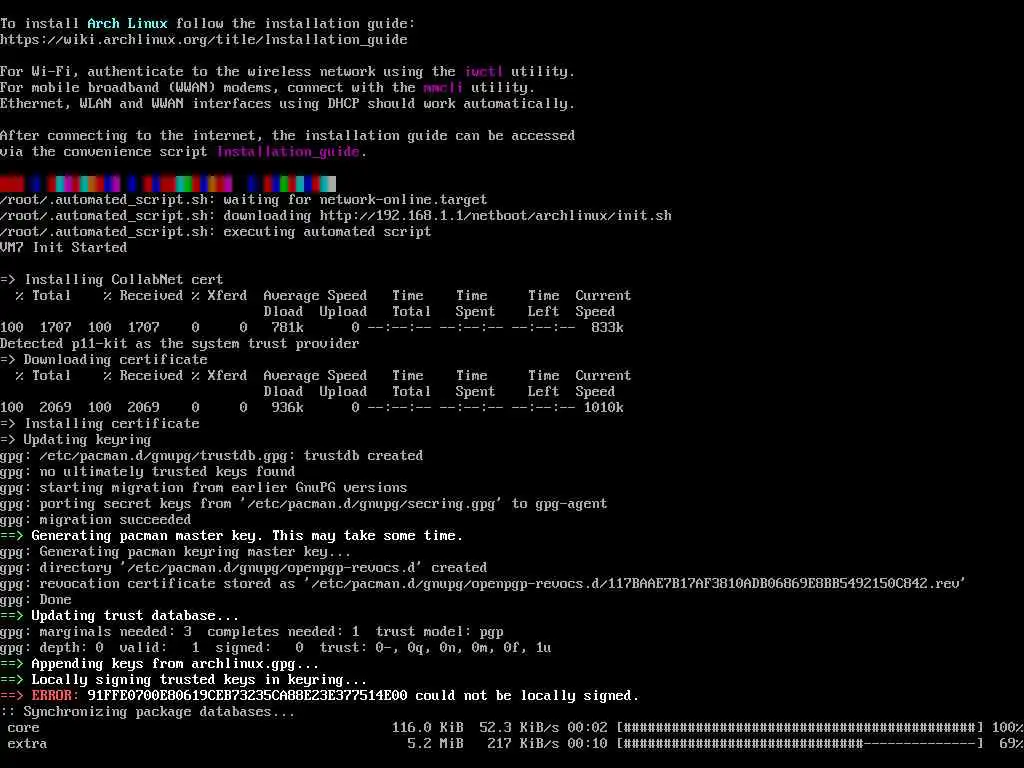Click 'Generating pacman master key' line
1024x768 pixels.
point(231,536)
